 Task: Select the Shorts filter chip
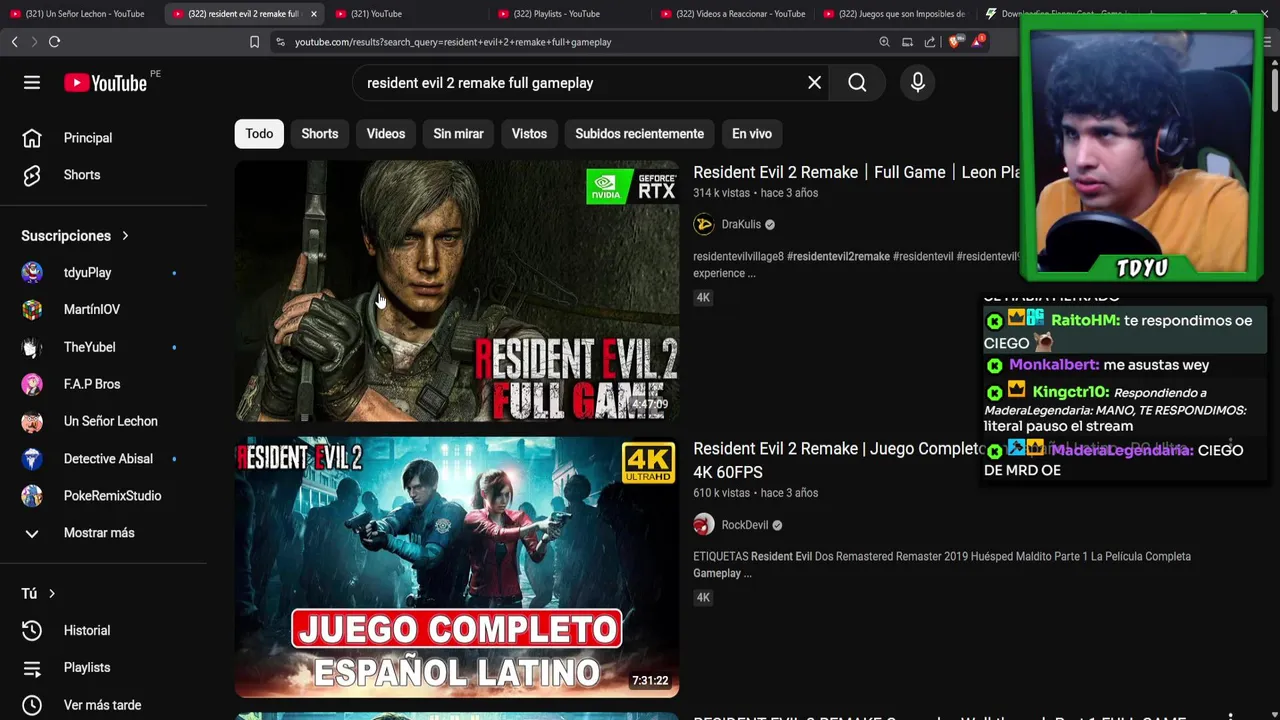(320, 134)
